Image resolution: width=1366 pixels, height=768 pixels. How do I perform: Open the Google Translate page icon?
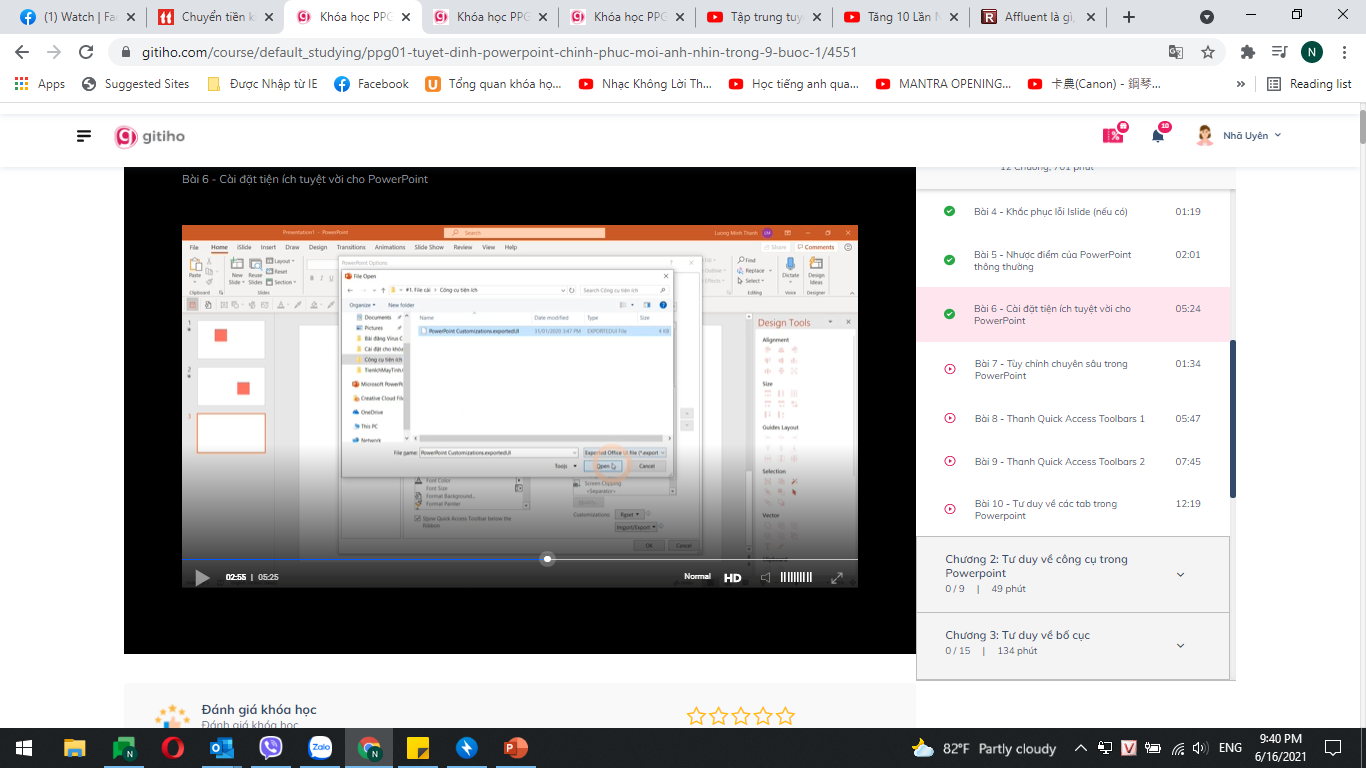1176,52
